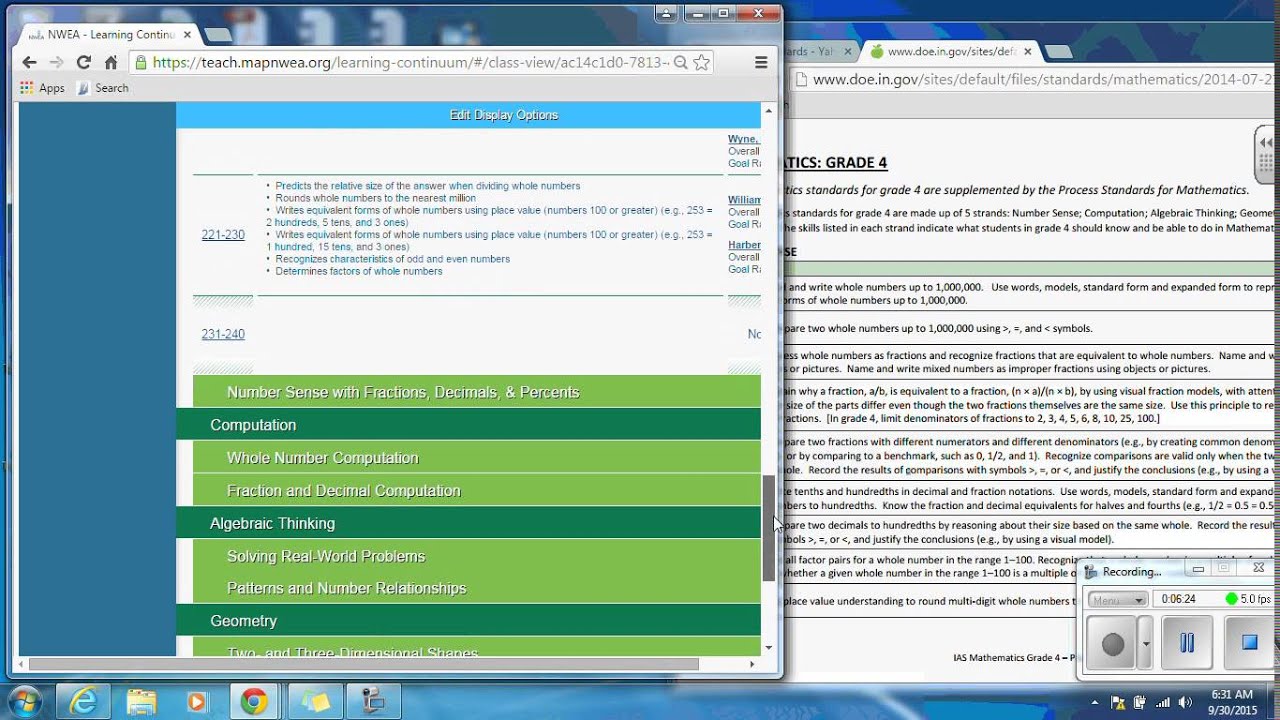The width and height of the screenshot is (1280, 720).
Task: Click the Chrome taskbar icon
Action: pyautogui.click(x=254, y=702)
